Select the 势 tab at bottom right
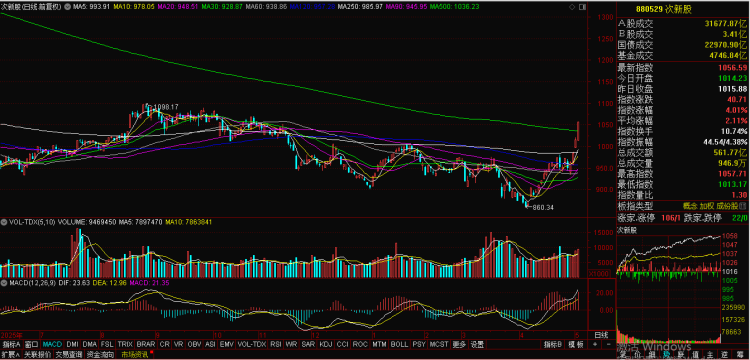The height and width of the screenshot is (360, 750). coord(665,355)
